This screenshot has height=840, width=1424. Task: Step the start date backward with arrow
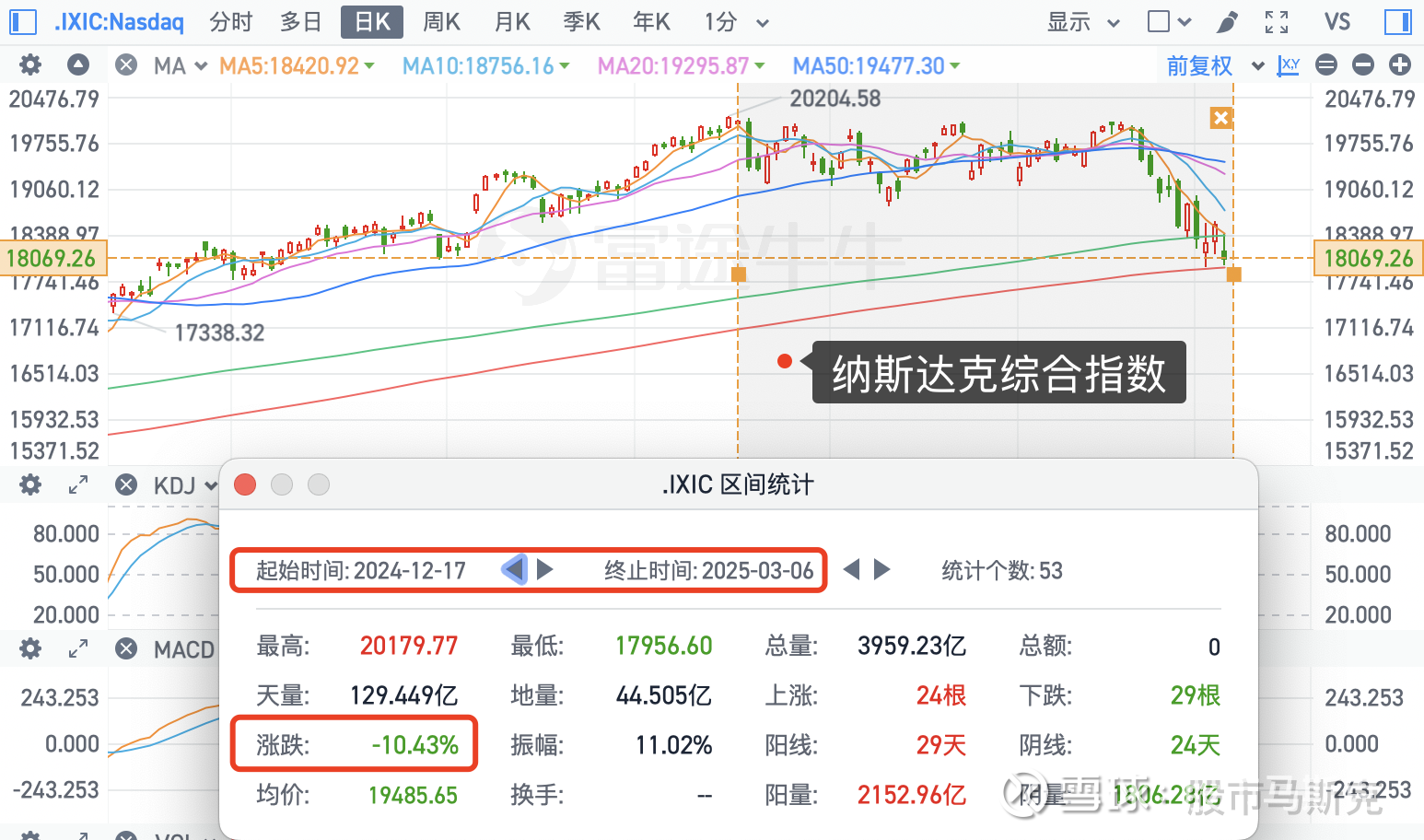(x=515, y=570)
